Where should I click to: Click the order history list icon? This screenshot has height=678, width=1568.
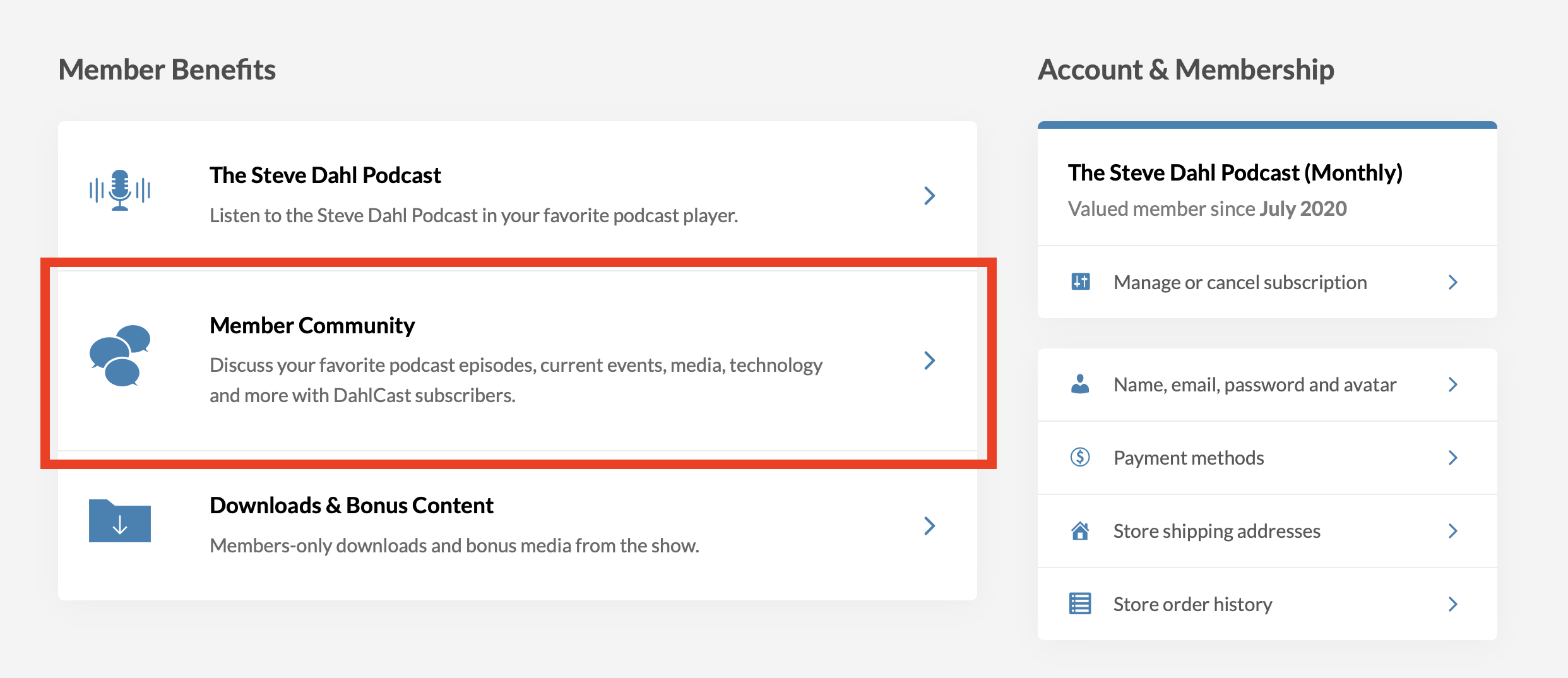[x=1080, y=604]
